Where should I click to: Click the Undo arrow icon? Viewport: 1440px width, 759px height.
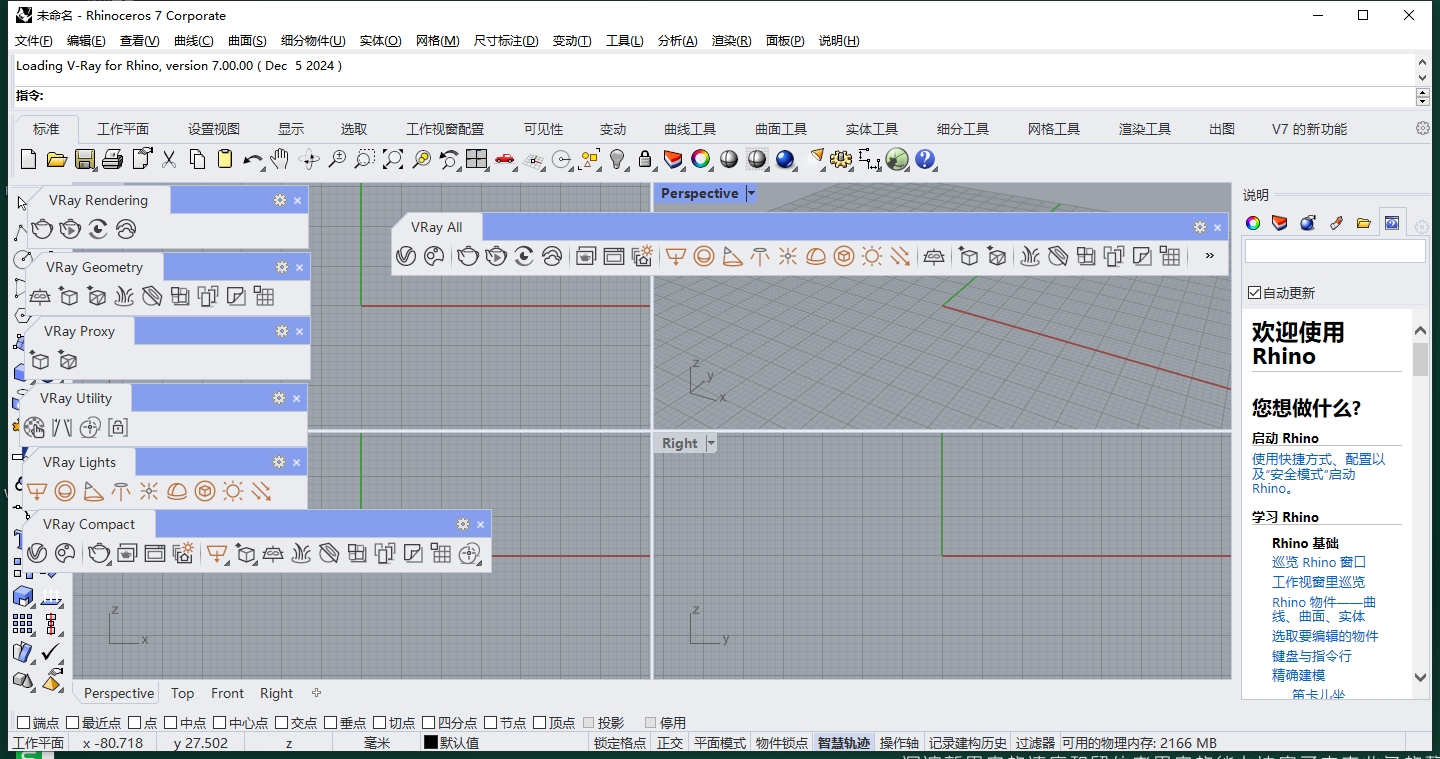(x=253, y=159)
